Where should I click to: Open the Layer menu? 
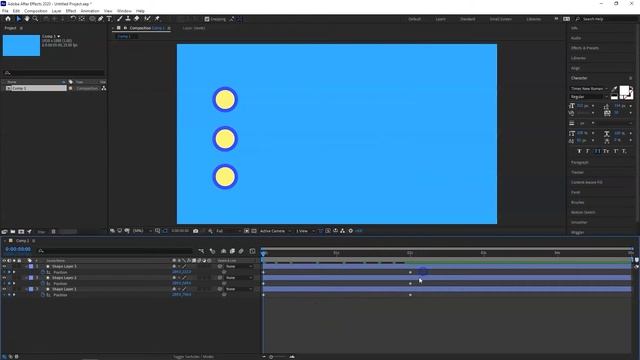point(56,11)
